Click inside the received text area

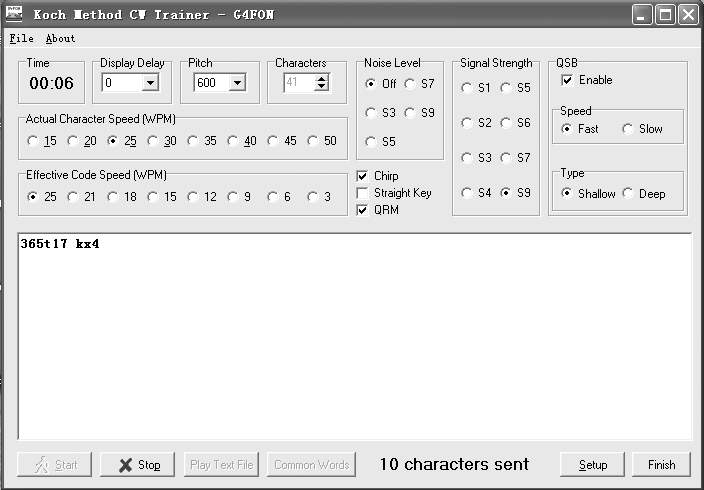tap(354, 340)
